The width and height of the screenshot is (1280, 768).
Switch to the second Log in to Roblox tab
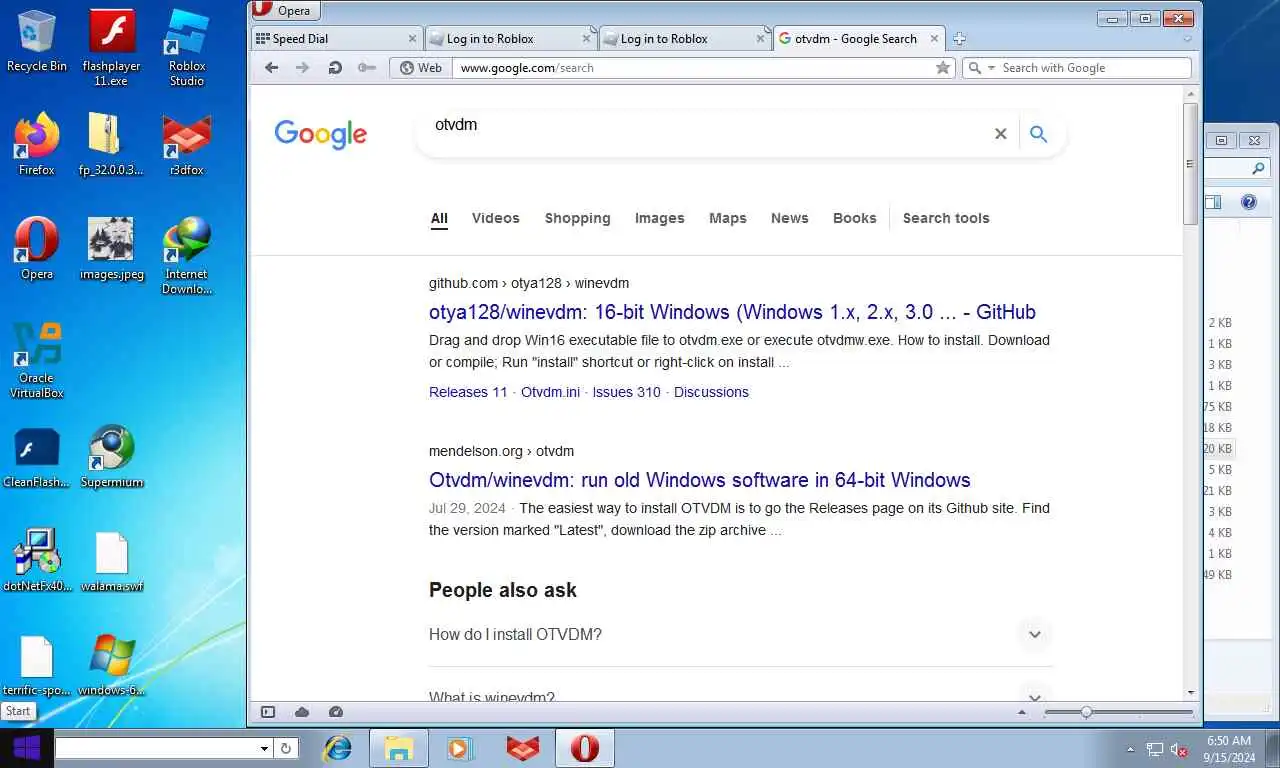tap(684, 39)
